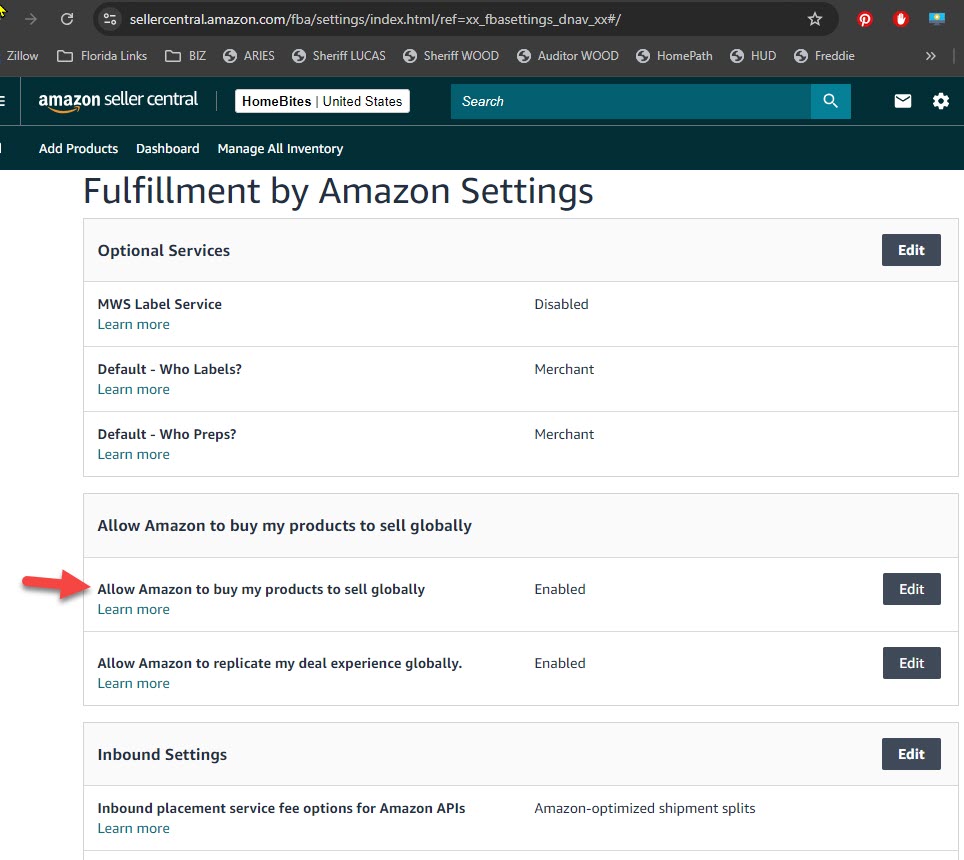
Task: Open the Sheriff WOOD bookmark
Action: [x=451, y=56]
